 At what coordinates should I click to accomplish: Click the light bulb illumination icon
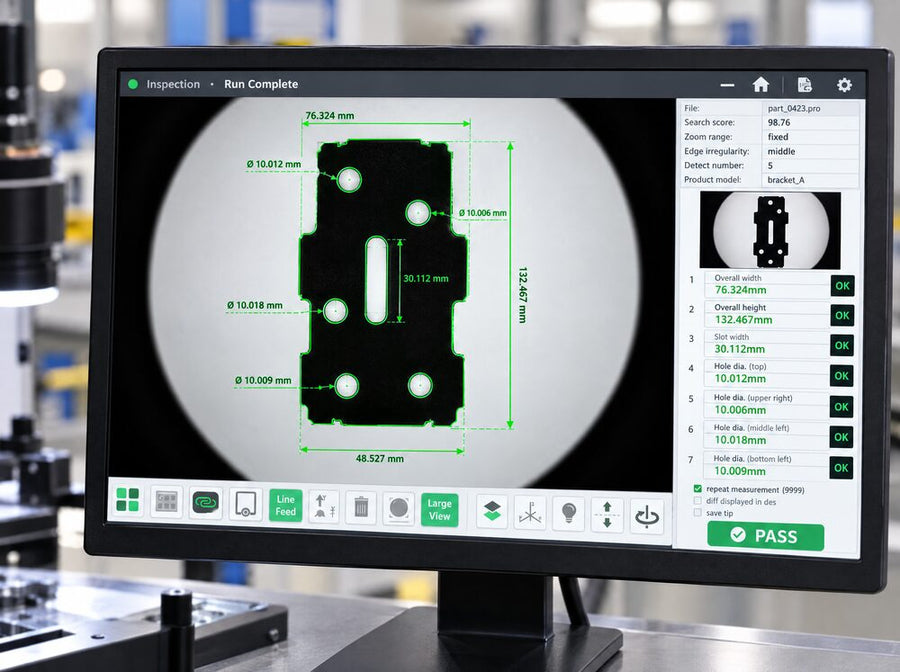568,514
